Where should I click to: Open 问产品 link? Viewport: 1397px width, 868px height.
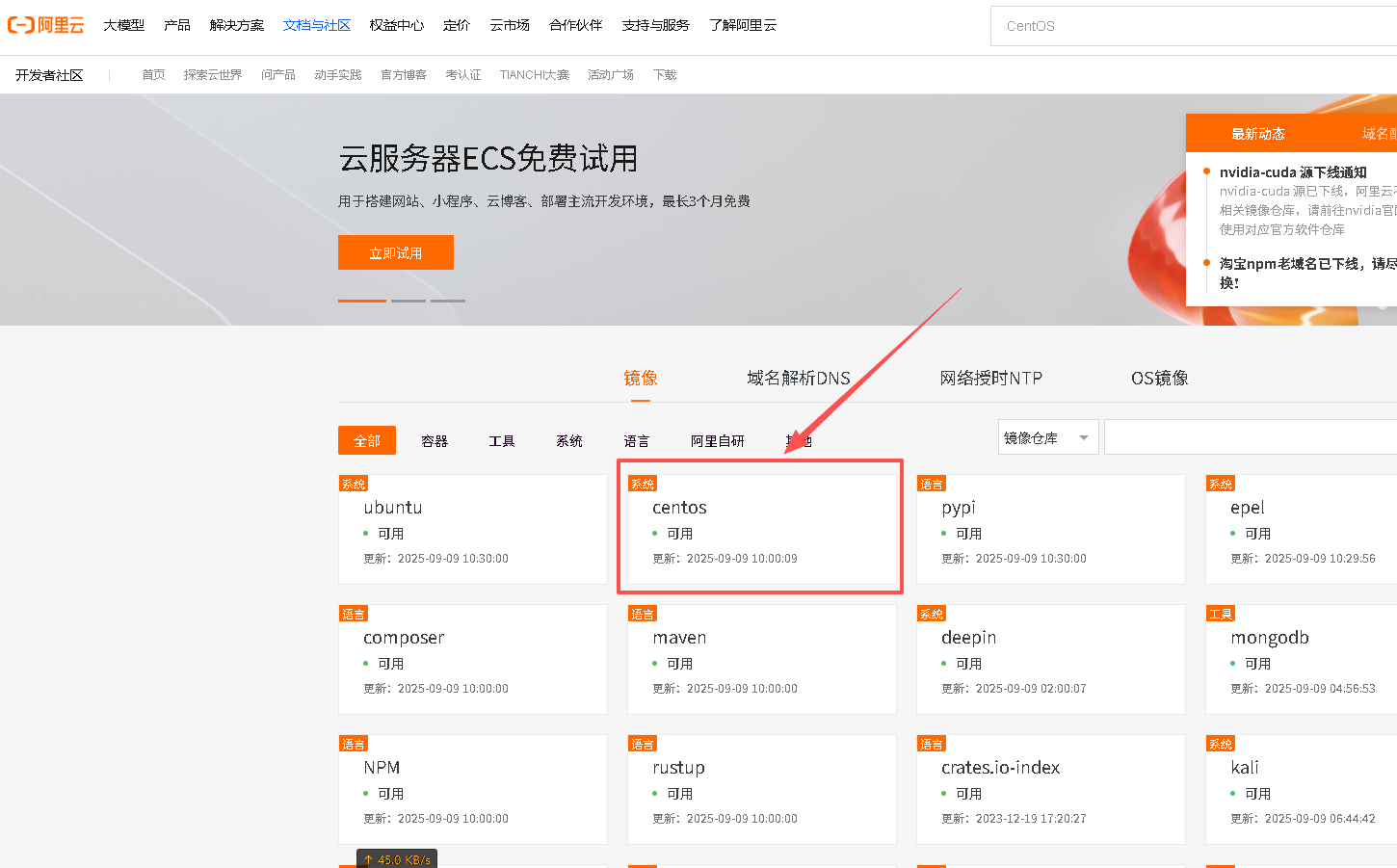pyautogui.click(x=278, y=75)
